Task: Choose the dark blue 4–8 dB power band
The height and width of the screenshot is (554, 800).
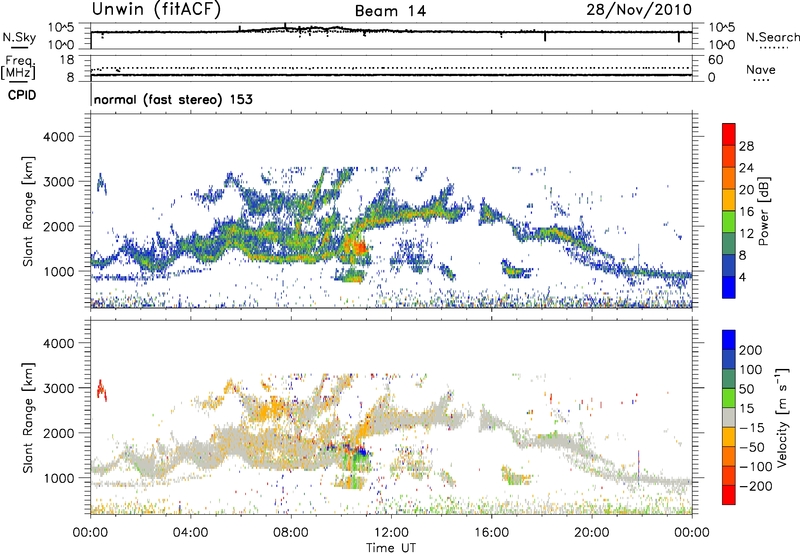Action: pyautogui.click(x=729, y=266)
